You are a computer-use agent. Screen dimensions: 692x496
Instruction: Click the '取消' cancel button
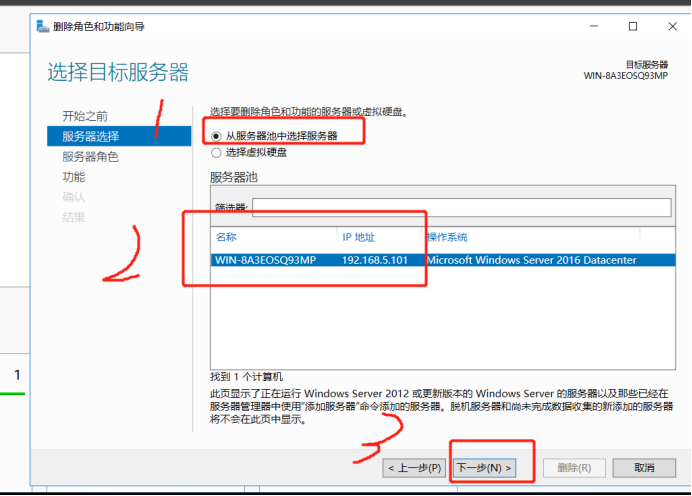[644, 468]
